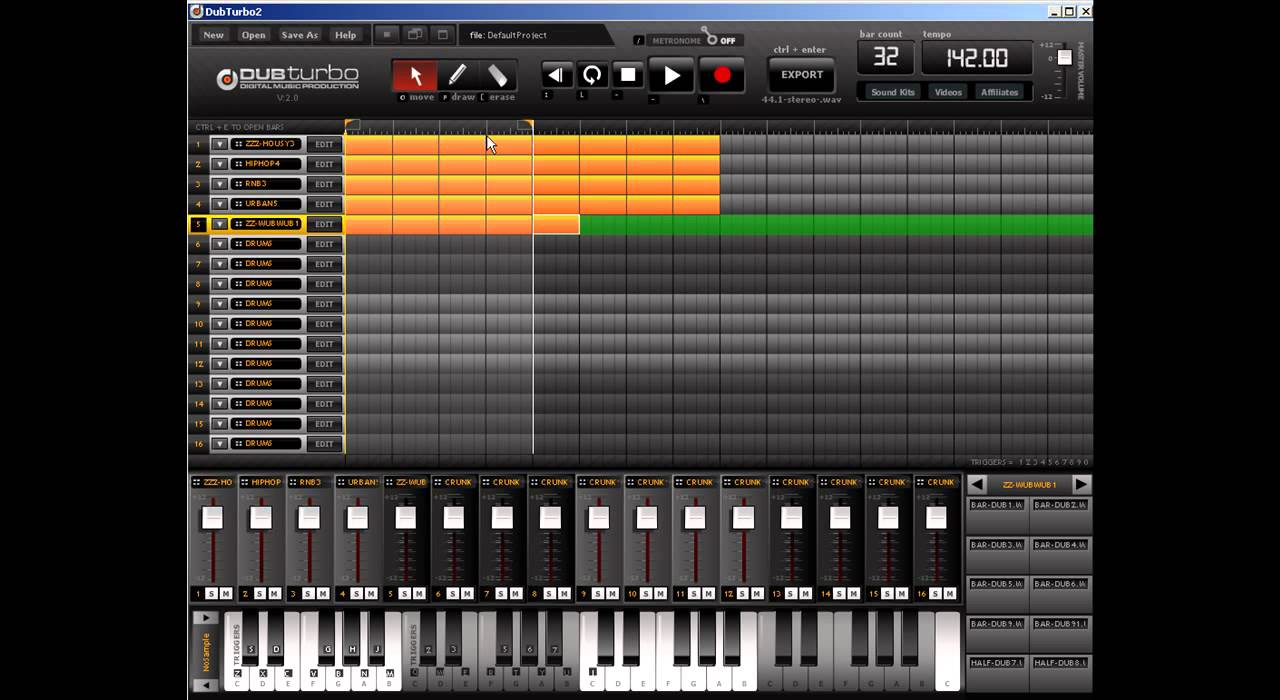Click the keyboard octave down arrow
The image size is (1280, 700).
205,685
